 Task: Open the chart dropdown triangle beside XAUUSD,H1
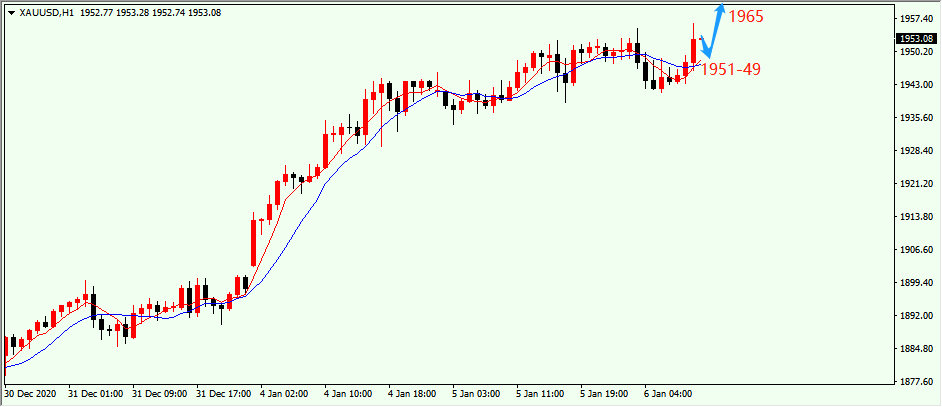click(11, 12)
